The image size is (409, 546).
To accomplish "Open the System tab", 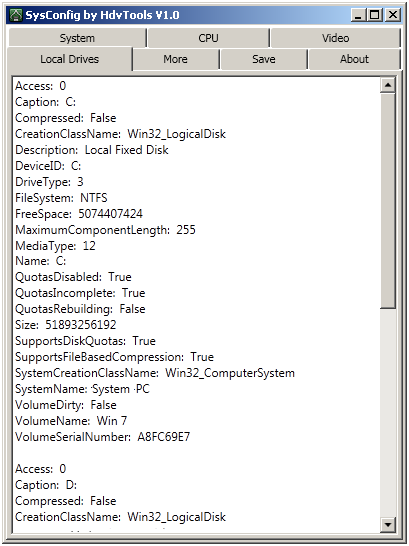I will point(77,38).
